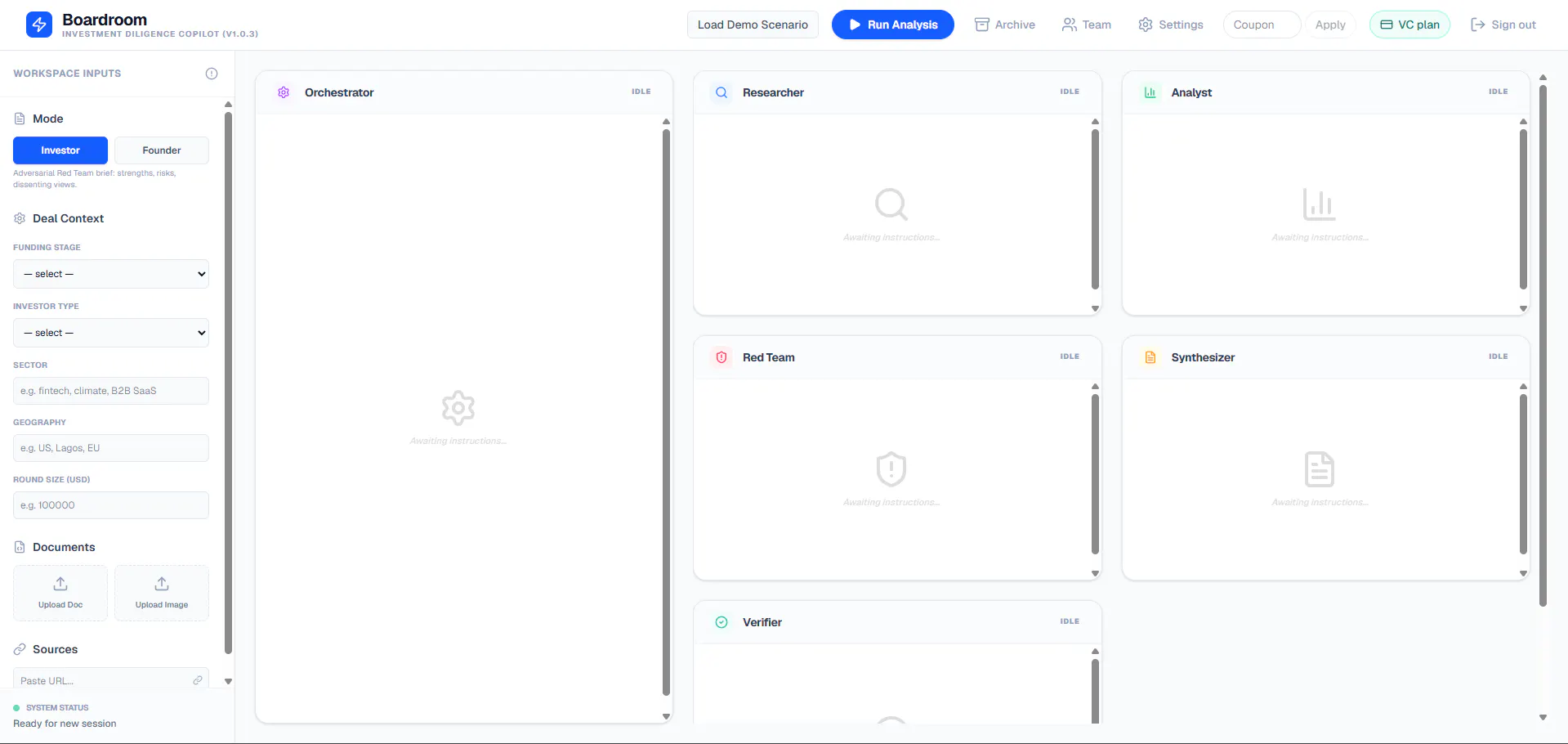Click the large gear placeholder in Orchestrator panel
This screenshot has width=1568, height=744.
click(x=458, y=407)
